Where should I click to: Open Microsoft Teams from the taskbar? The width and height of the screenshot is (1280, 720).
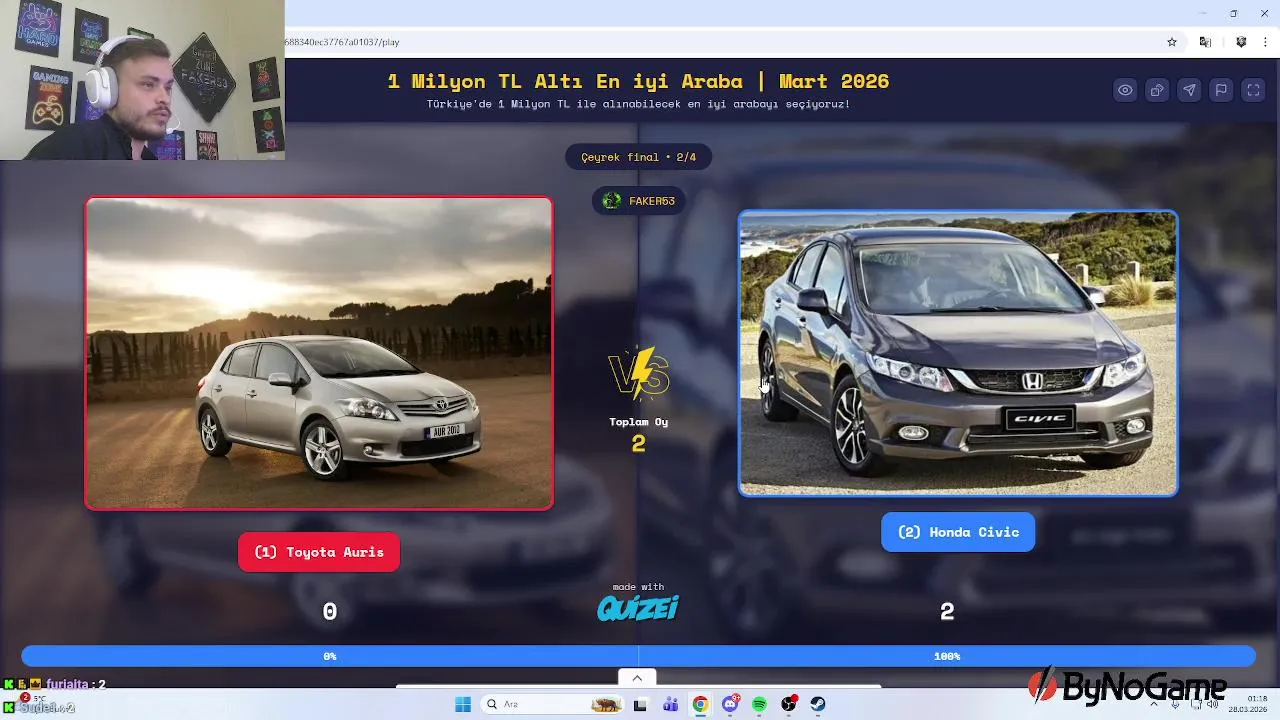point(670,704)
